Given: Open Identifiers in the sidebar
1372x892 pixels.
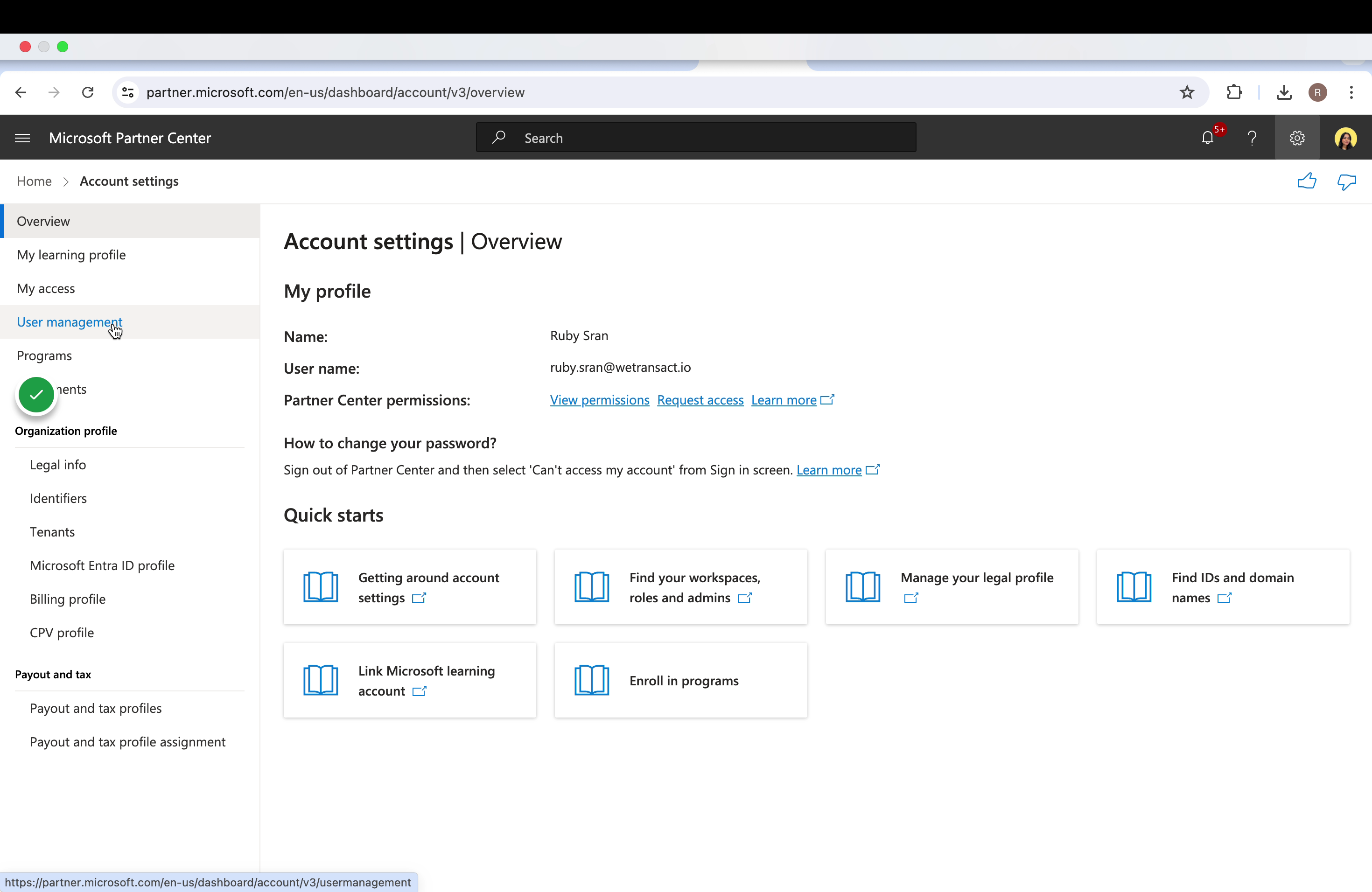Looking at the screenshot, I should (x=58, y=498).
